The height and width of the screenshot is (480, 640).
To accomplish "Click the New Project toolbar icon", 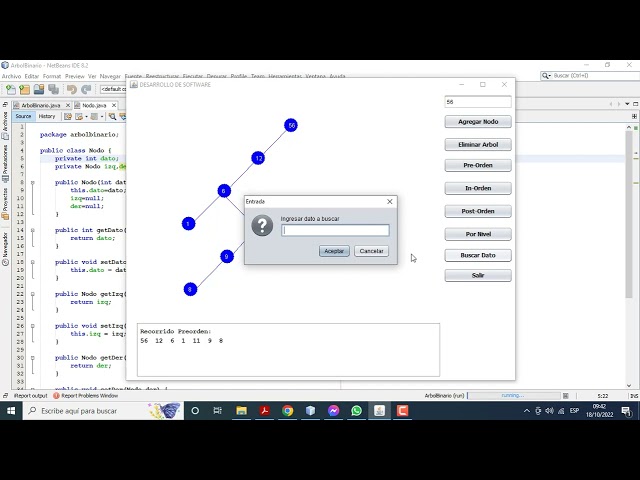I will 24,89.
